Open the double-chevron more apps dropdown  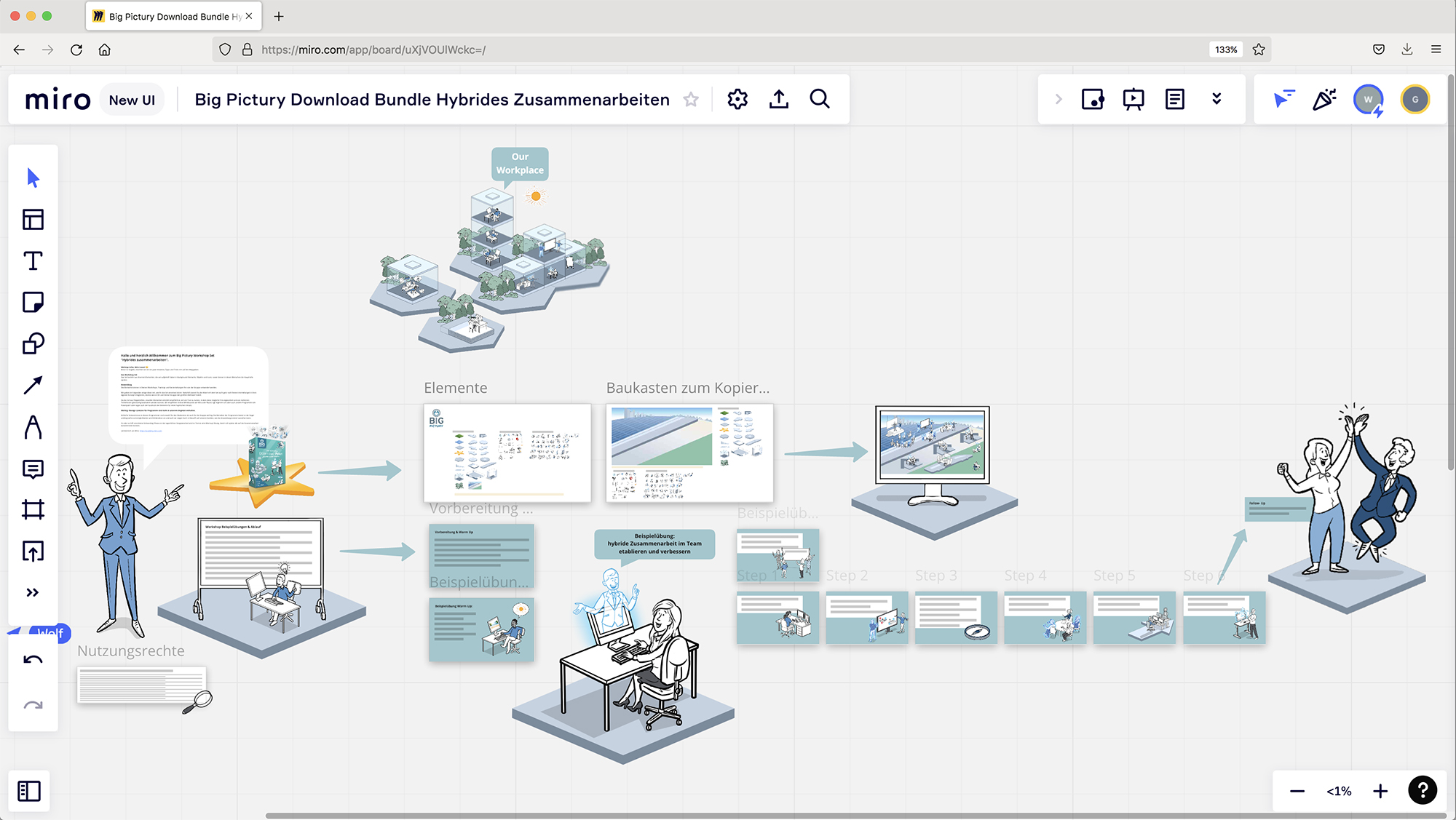[x=1216, y=99]
